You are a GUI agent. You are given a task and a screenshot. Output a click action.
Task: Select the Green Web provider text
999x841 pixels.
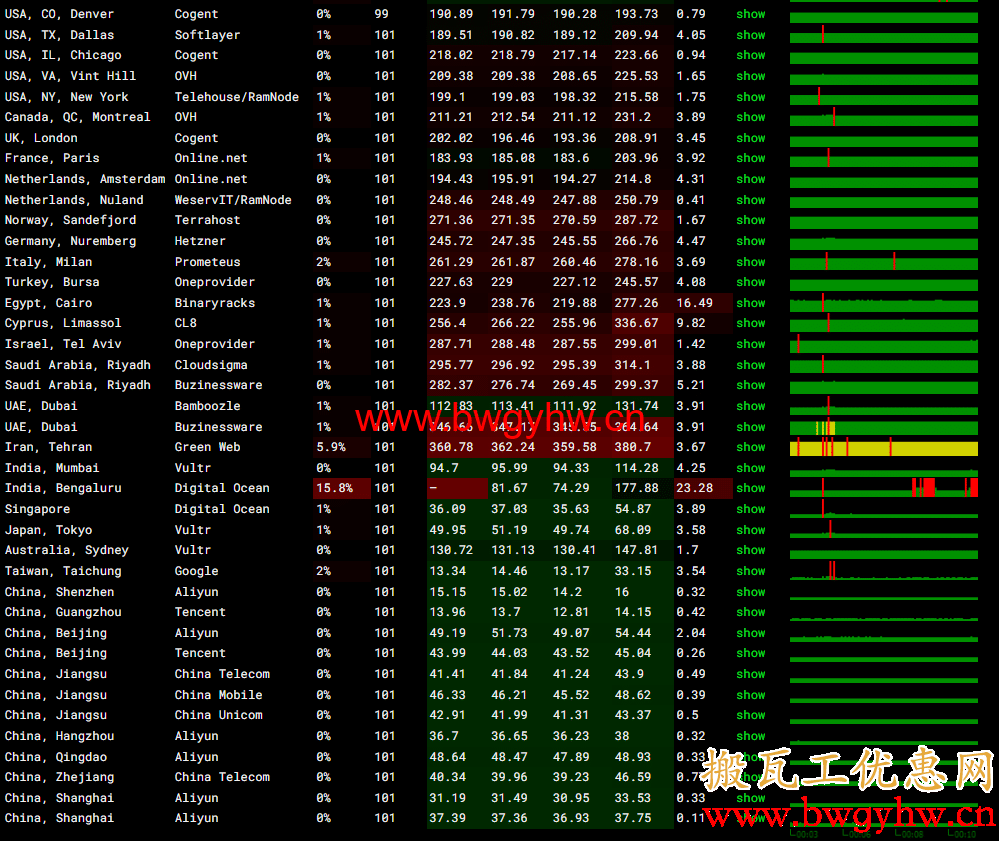click(x=208, y=447)
